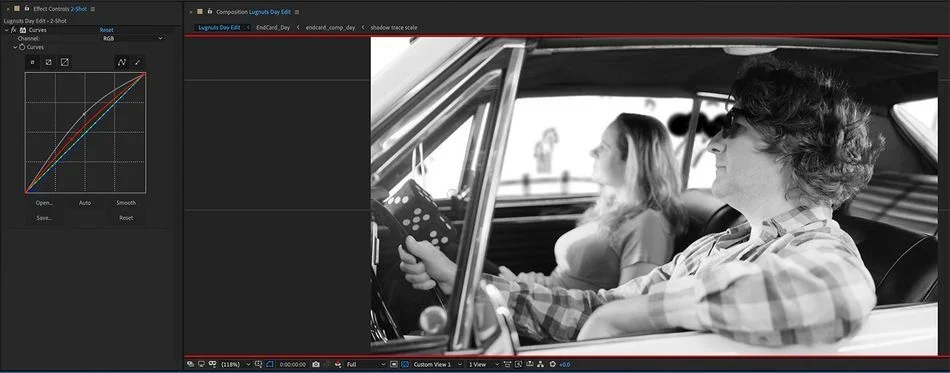Switch to shadow trace scale tab
Screen dimensions: 950x373
pyautogui.click(x=394, y=27)
